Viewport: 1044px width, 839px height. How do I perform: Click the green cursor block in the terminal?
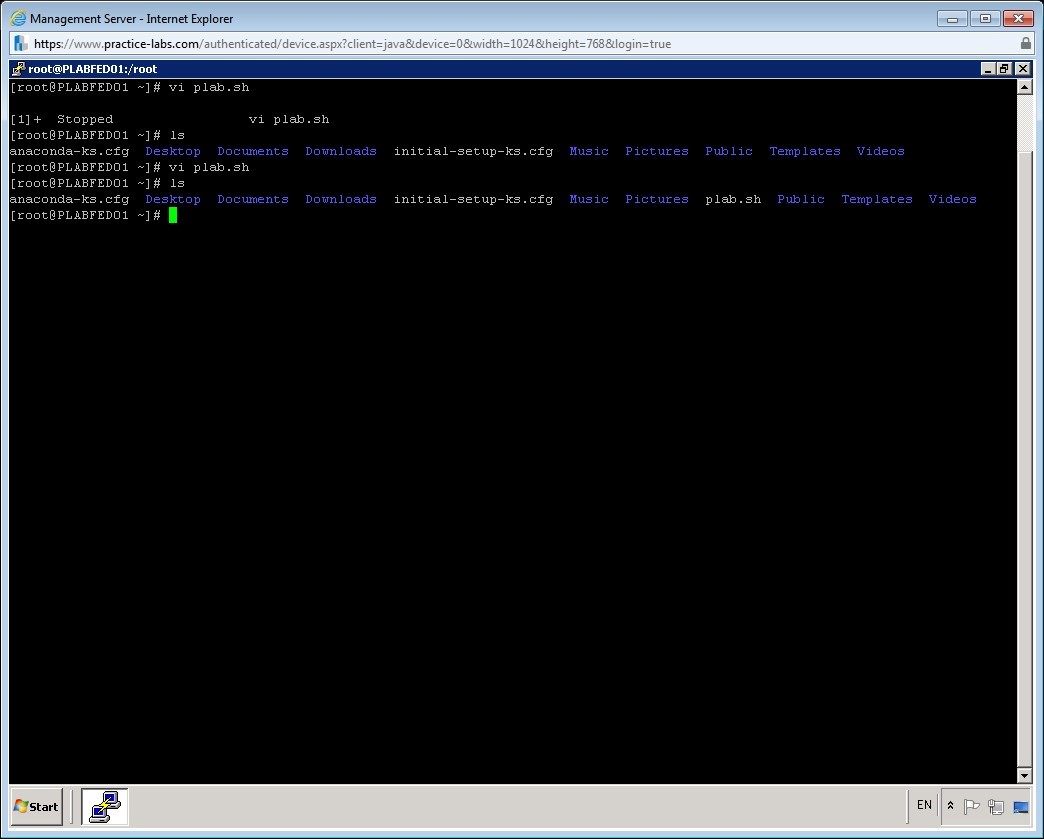tap(172, 215)
